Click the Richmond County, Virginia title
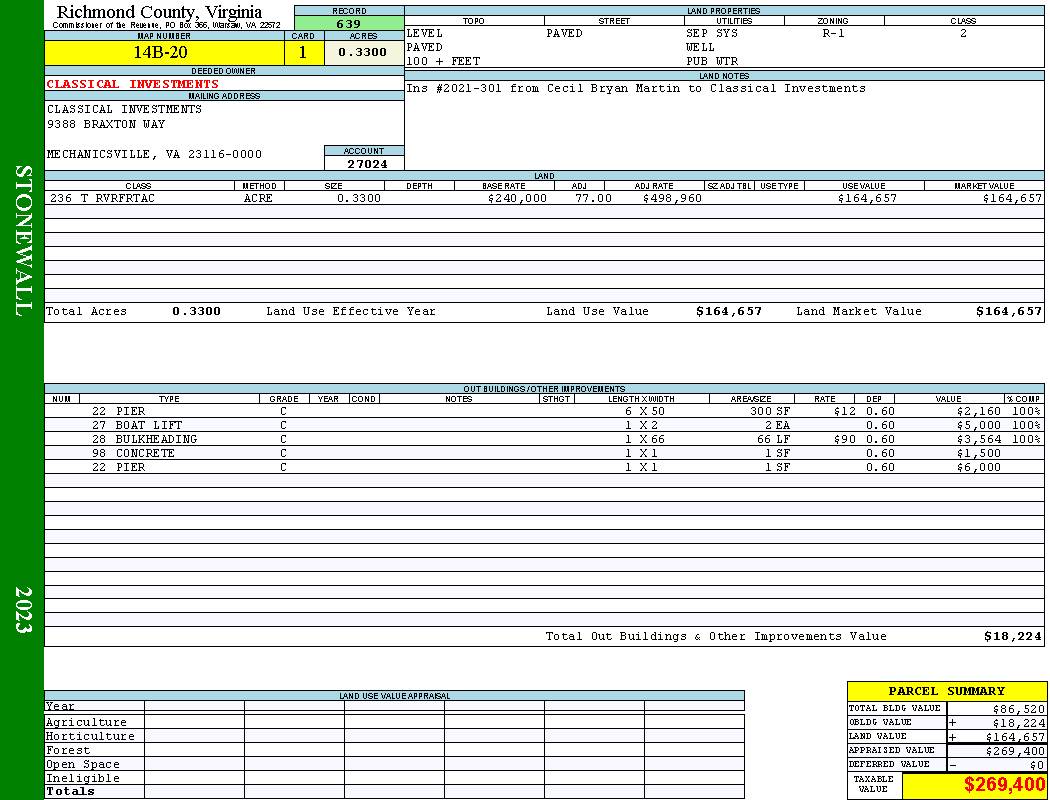The width and height of the screenshot is (1050, 800). pyautogui.click(x=159, y=12)
